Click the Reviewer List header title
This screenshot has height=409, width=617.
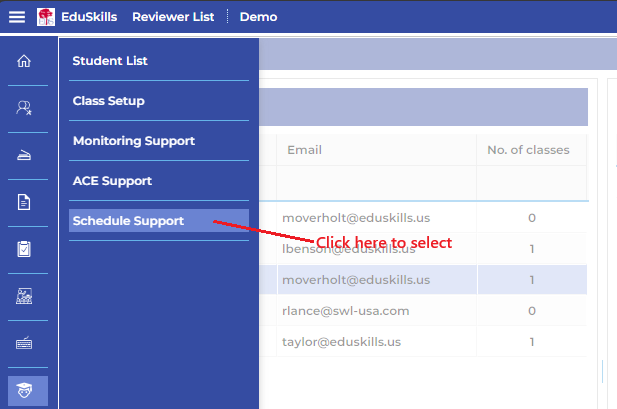click(x=173, y=17)
